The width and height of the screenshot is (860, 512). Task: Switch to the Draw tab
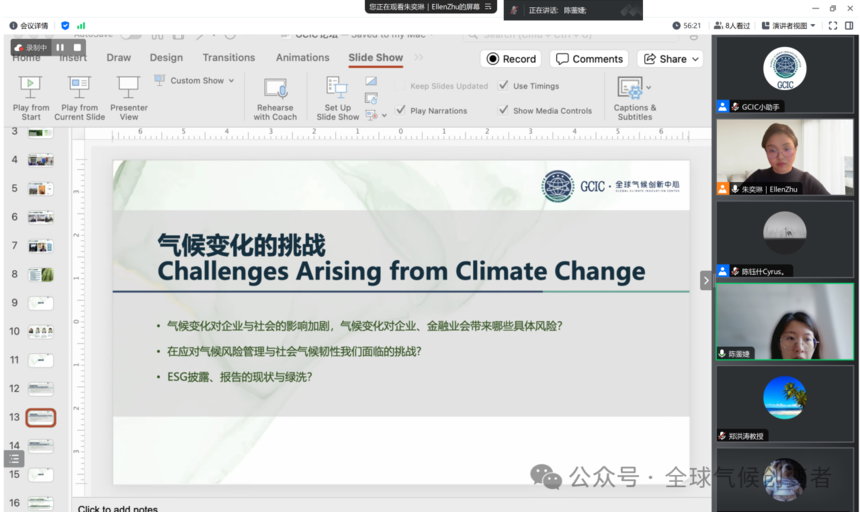[118, 58]
